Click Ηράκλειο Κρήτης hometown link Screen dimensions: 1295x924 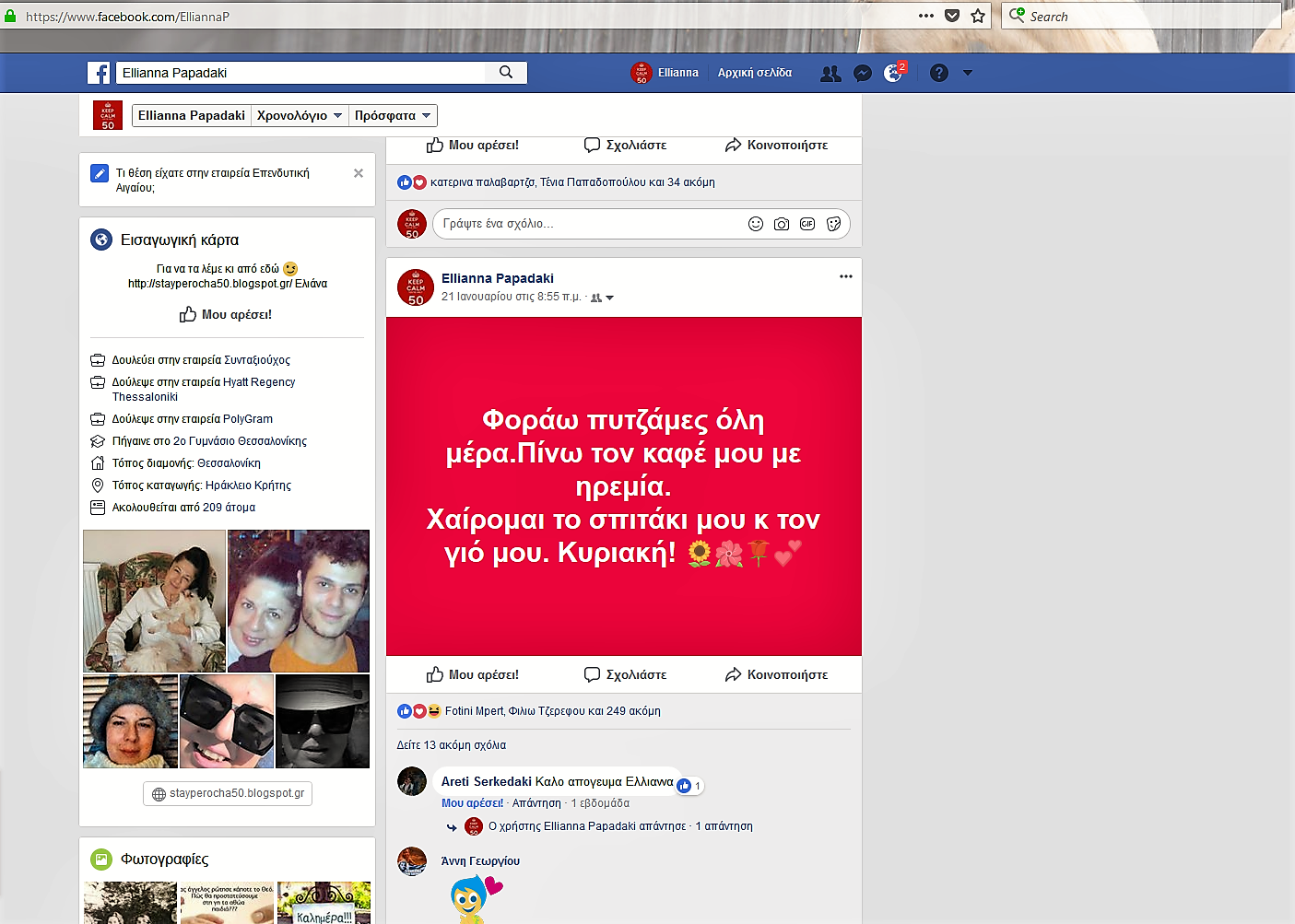[x=248, y=485]
